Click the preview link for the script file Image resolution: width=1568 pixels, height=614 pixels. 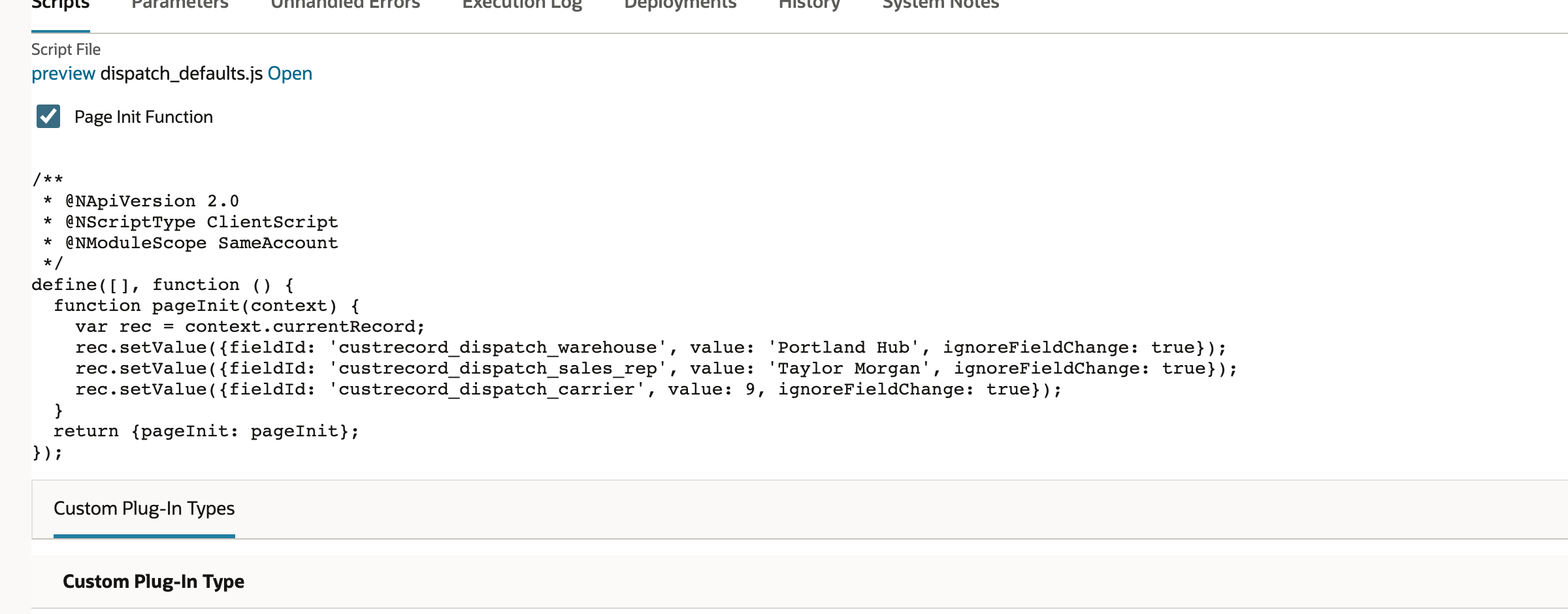63,73
